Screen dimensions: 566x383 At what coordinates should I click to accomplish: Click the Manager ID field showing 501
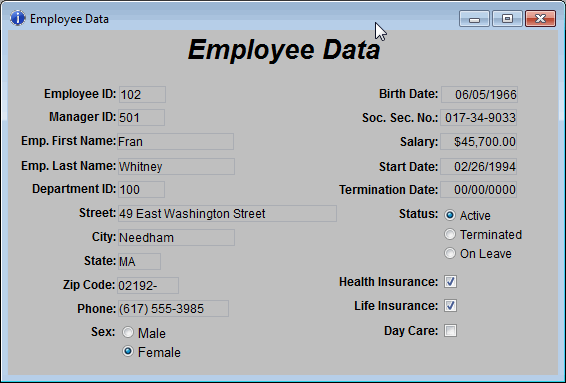[x=142, y=118]
